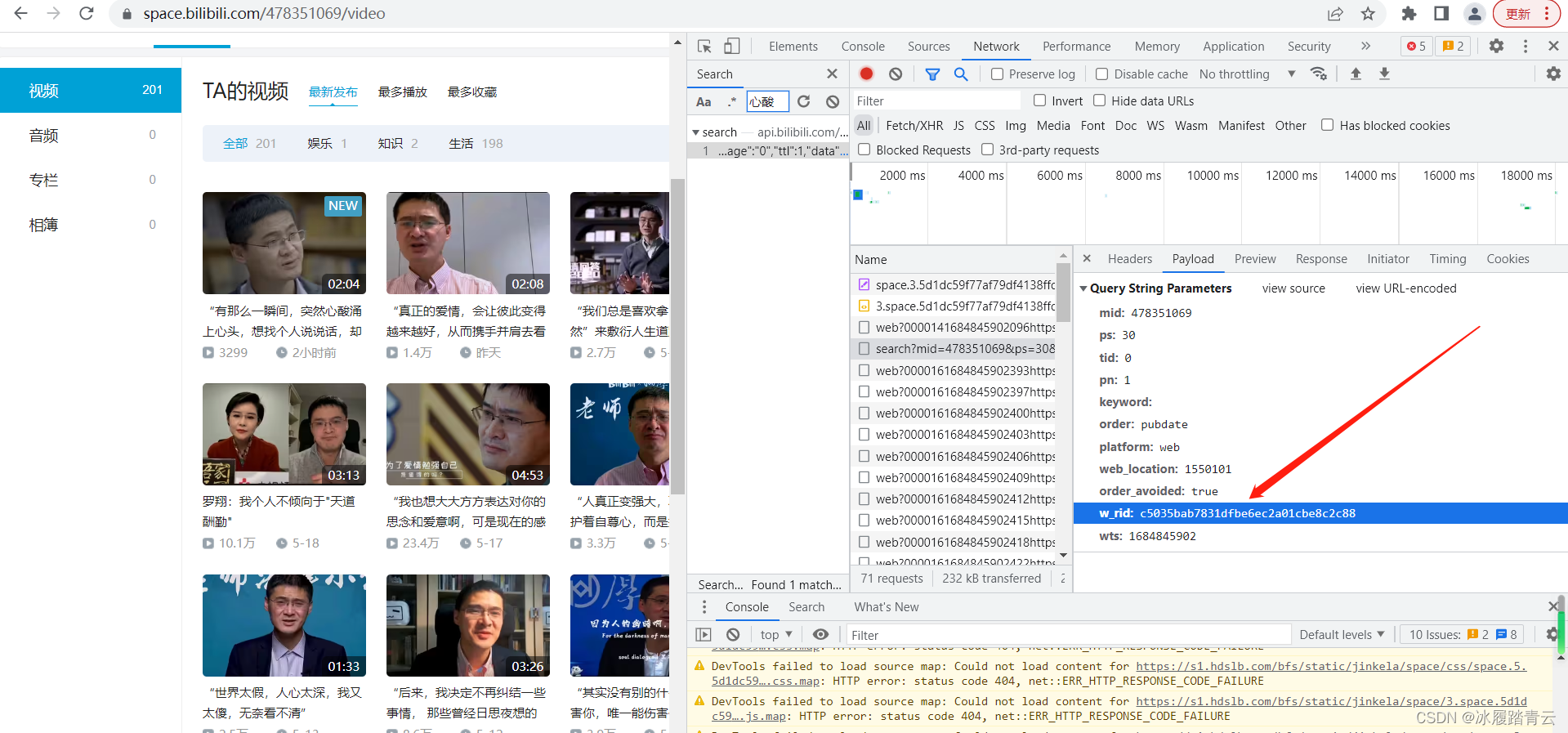The height and width of the screenshot is (733, 1568).
Task: Open the Elements tab
Action: [x=793, y=47]
